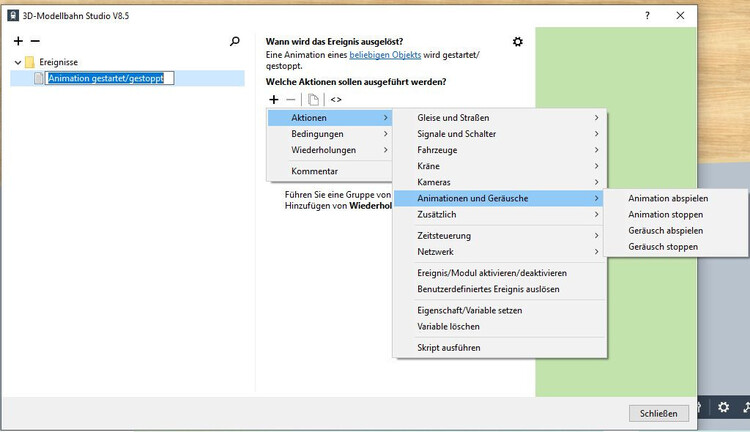The image size is (750, 432).
Task: Expand the Kameras submenu
Action: point(499,182)
